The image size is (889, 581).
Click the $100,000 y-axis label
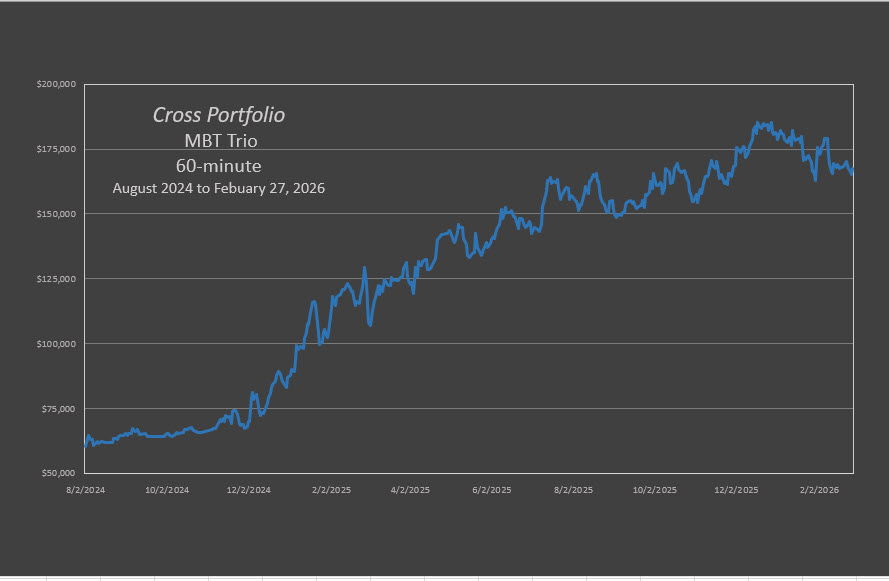(56, 344)
